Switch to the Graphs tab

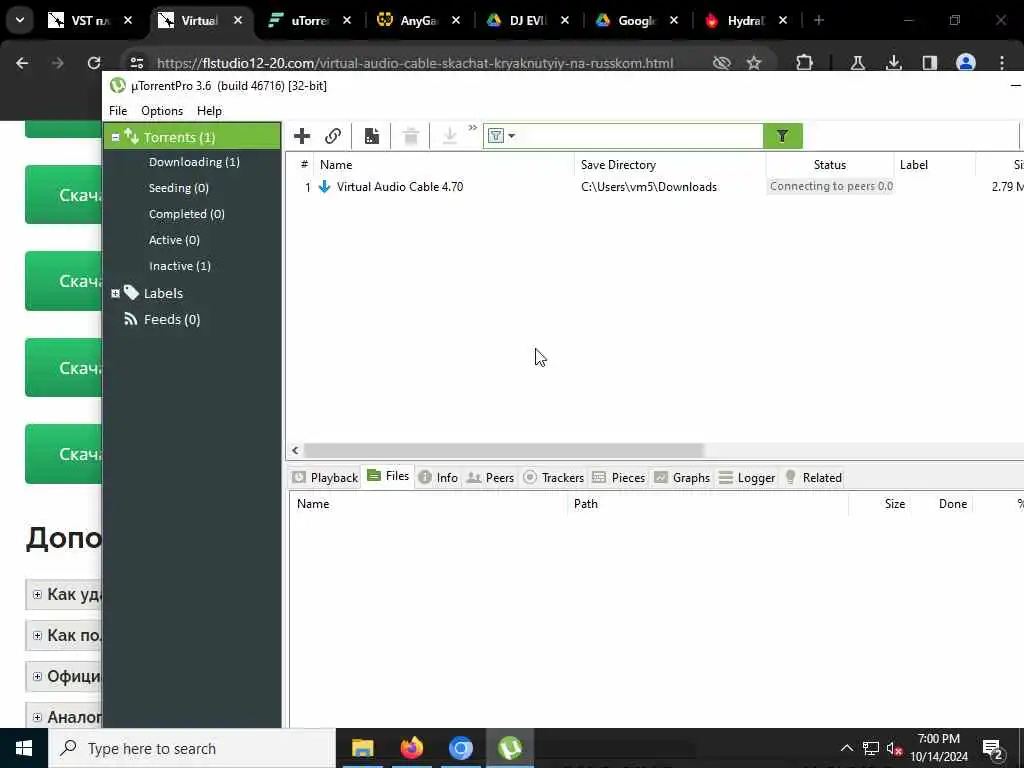(682, 477)
